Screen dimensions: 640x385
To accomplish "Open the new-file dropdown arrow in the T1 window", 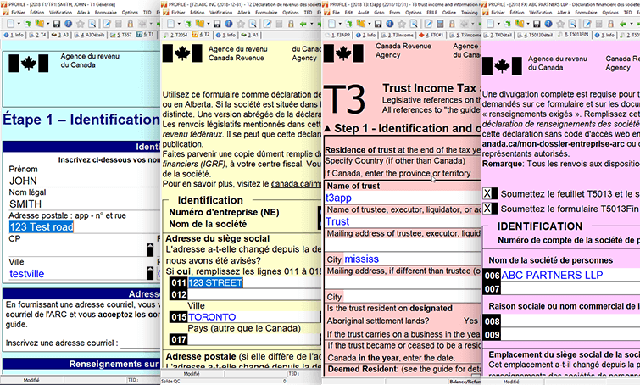I will click(19, 24).
